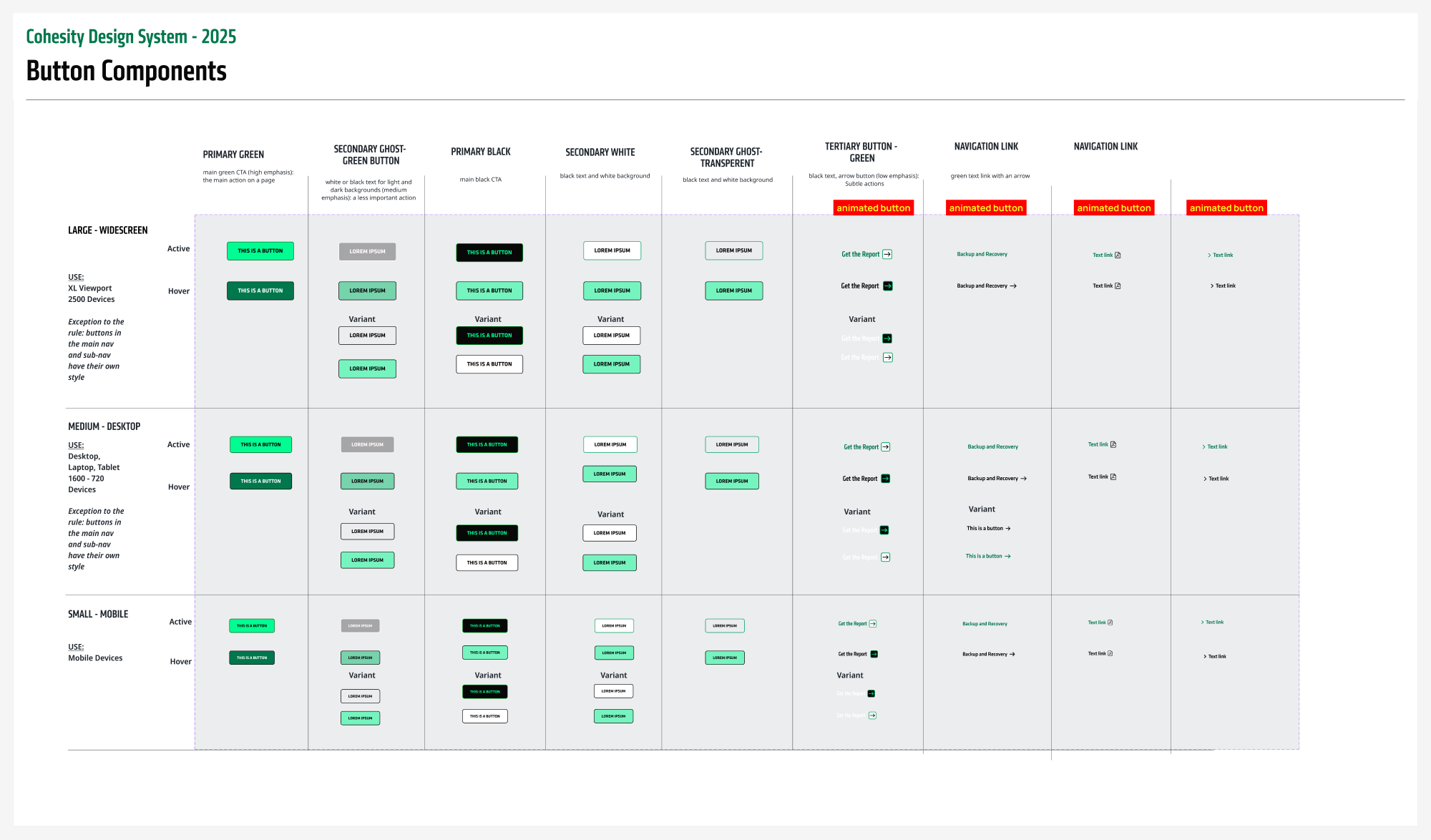
Task: Click gray Large Active Ghost-Green "LOREM IPSUM" button
Action: coord(367,251)
